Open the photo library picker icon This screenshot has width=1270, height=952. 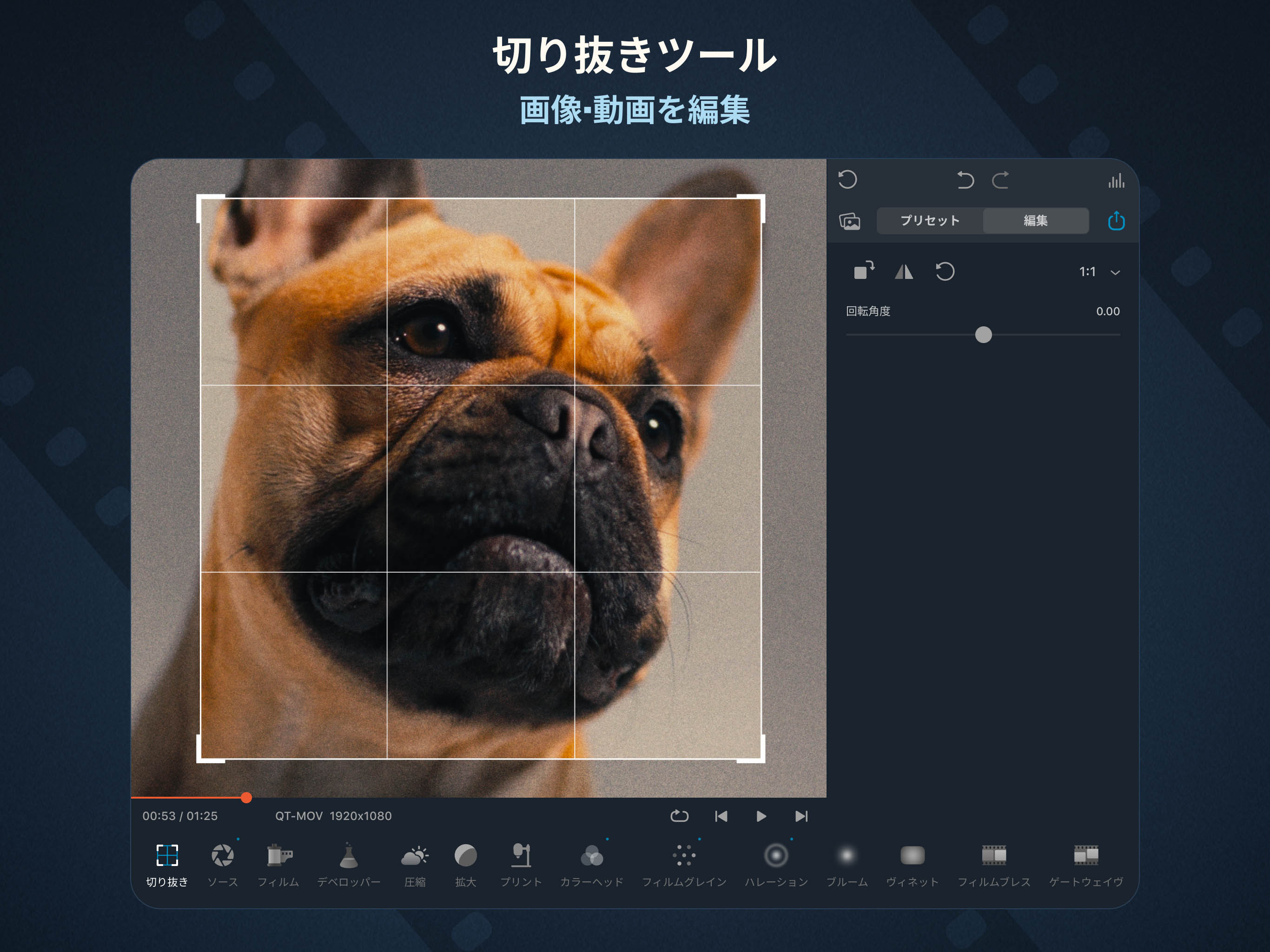850,221
